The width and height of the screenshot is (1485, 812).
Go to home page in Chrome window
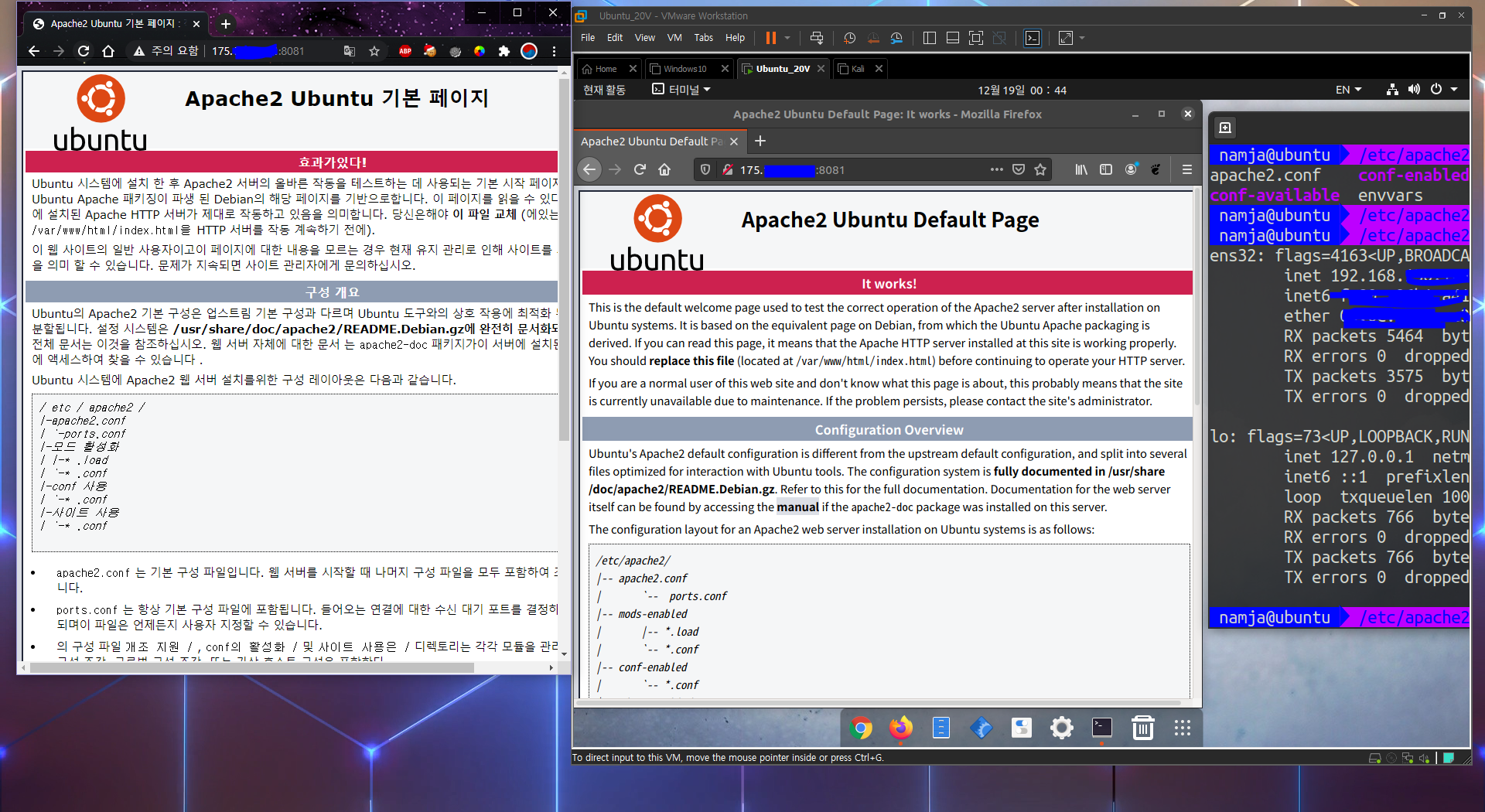click(108, 51)
